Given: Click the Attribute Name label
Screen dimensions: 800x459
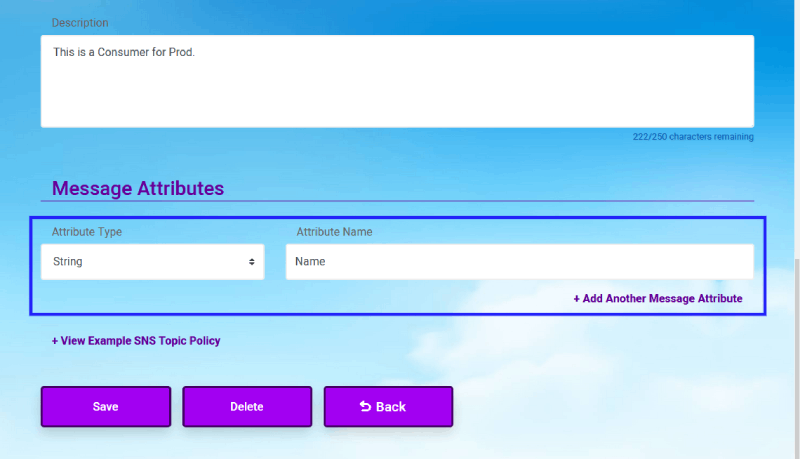Looking at the screenshot, I should point(334,232).
